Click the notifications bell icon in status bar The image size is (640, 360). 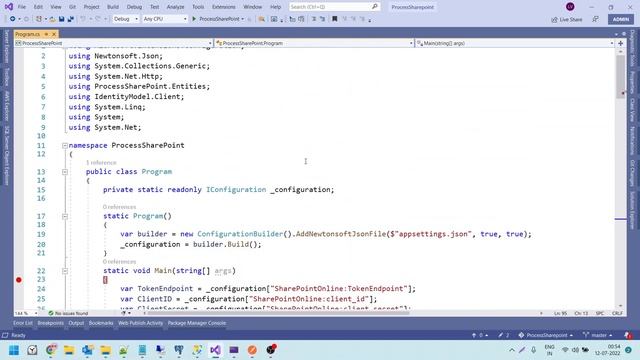click(x=628, y=335)
